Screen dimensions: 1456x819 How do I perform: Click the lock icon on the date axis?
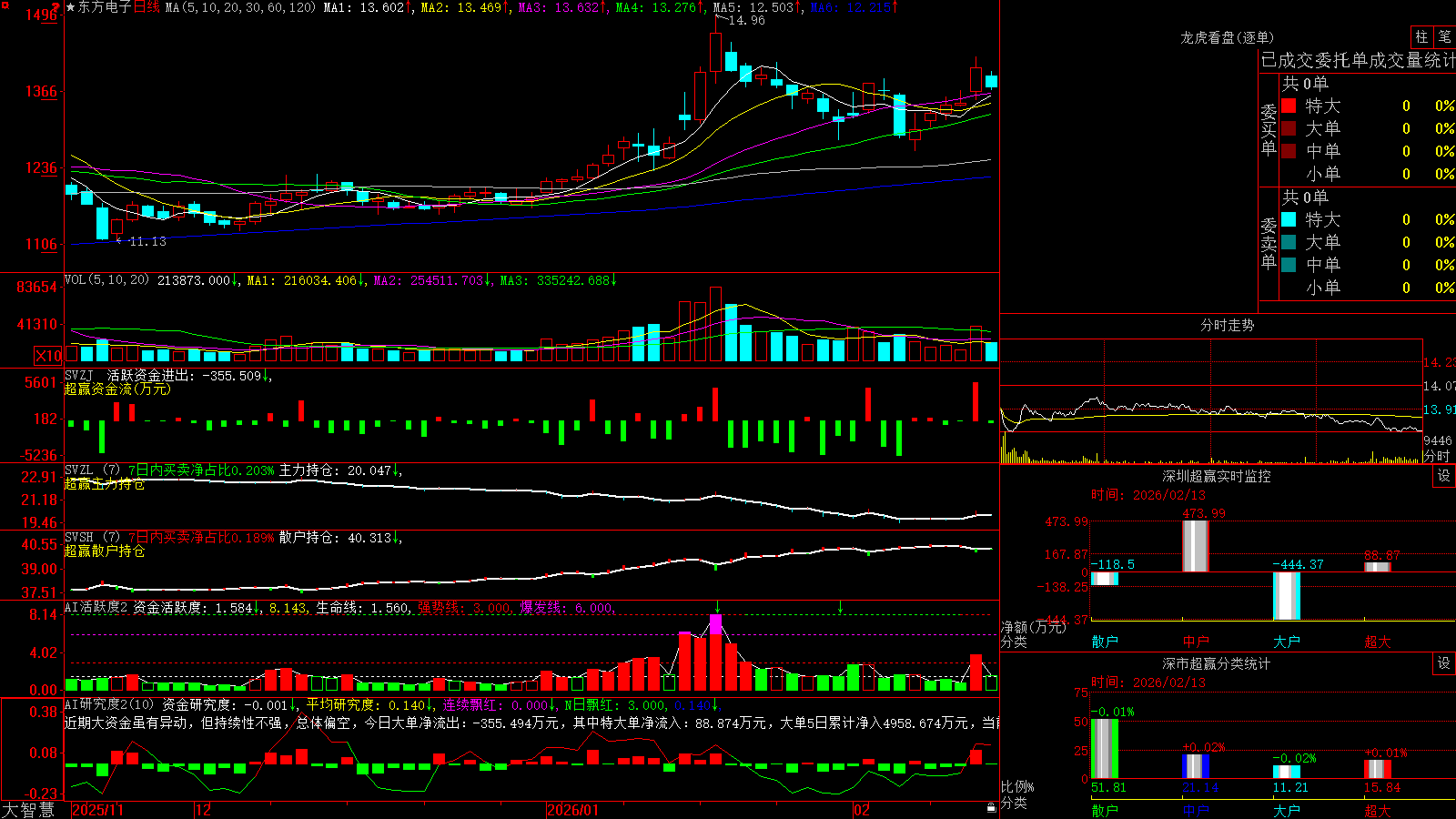[x=992, y=808]
